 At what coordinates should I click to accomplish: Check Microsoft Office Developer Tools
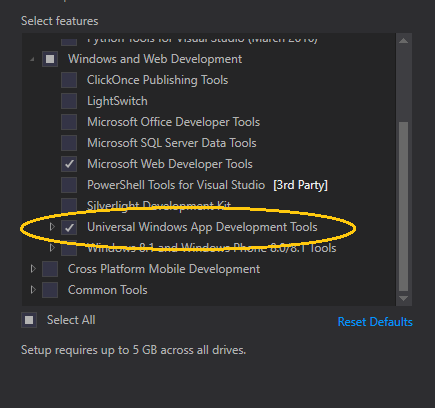click(x=69, y=122)
